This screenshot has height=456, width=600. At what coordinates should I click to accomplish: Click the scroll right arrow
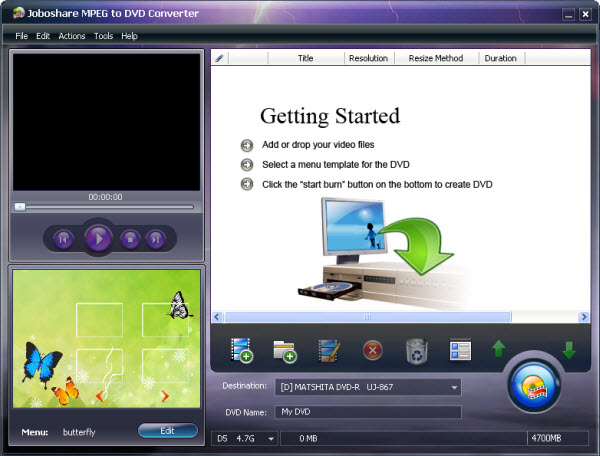584,317
